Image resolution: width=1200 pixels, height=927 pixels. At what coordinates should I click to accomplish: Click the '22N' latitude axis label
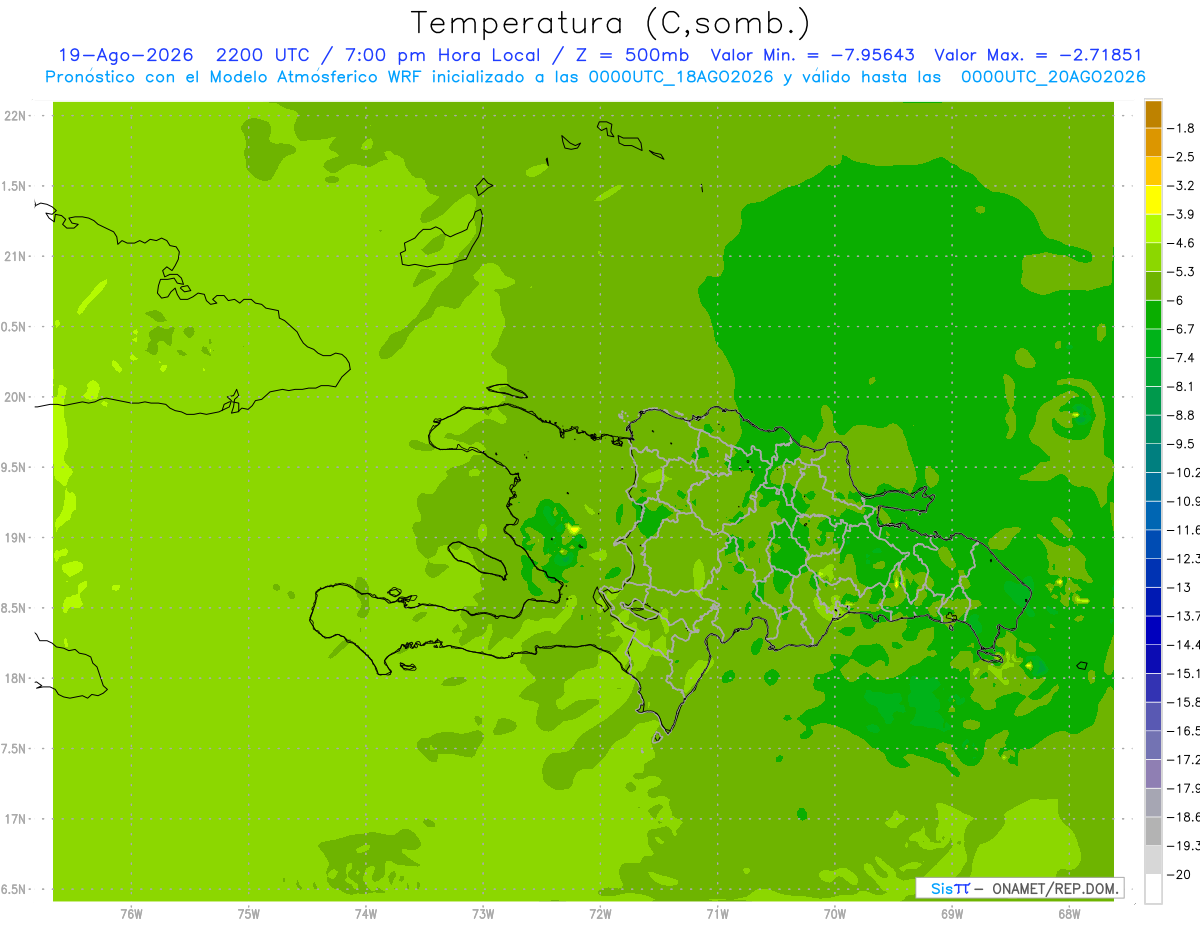point(14,116)
